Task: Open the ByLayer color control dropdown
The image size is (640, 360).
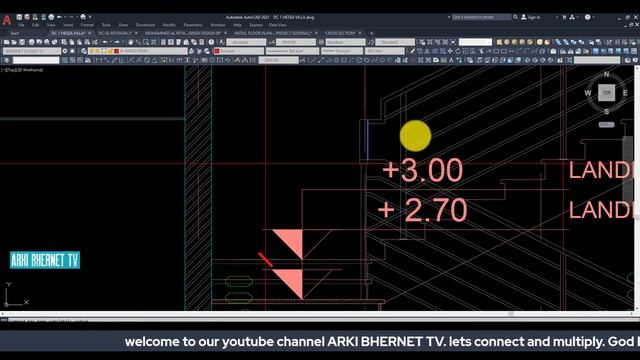Action: (239, 51)
